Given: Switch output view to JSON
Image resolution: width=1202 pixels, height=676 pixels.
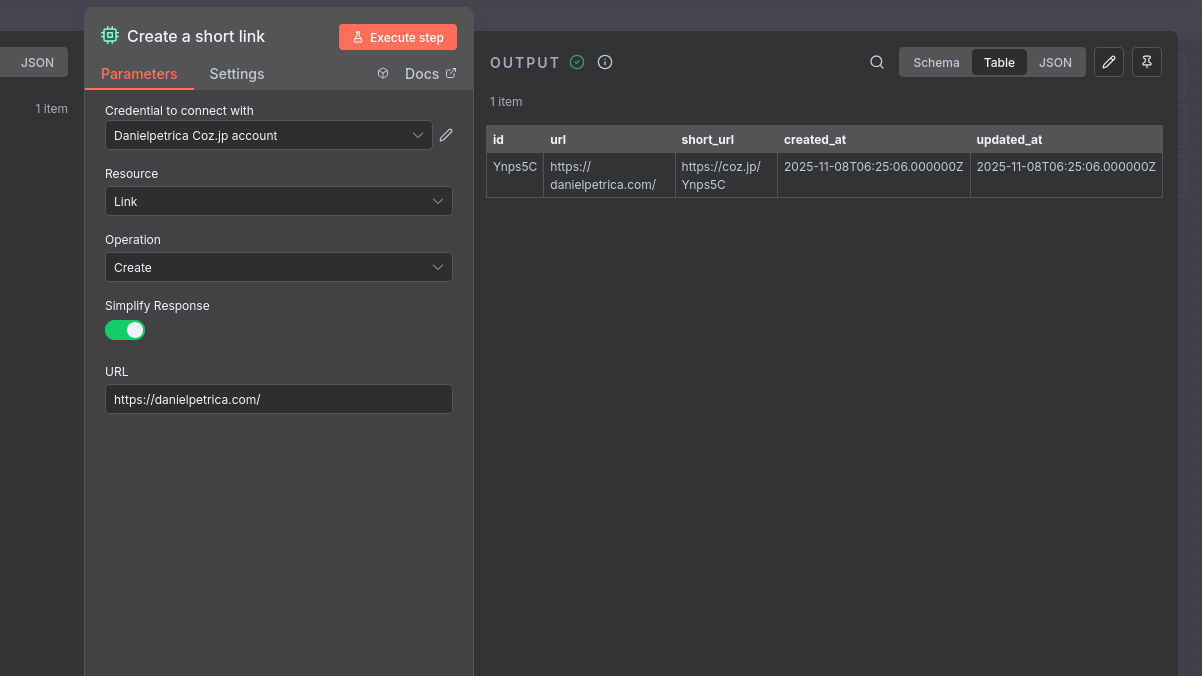Looking at the screenshot, I should [x=1055, y=62].
